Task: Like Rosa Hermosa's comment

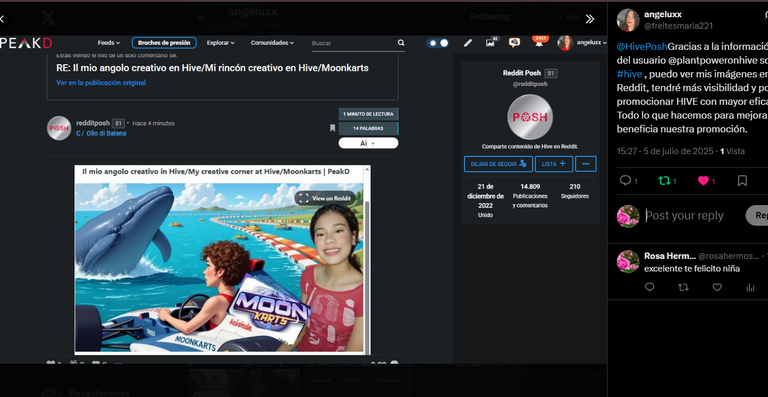Action: point(717,287)
